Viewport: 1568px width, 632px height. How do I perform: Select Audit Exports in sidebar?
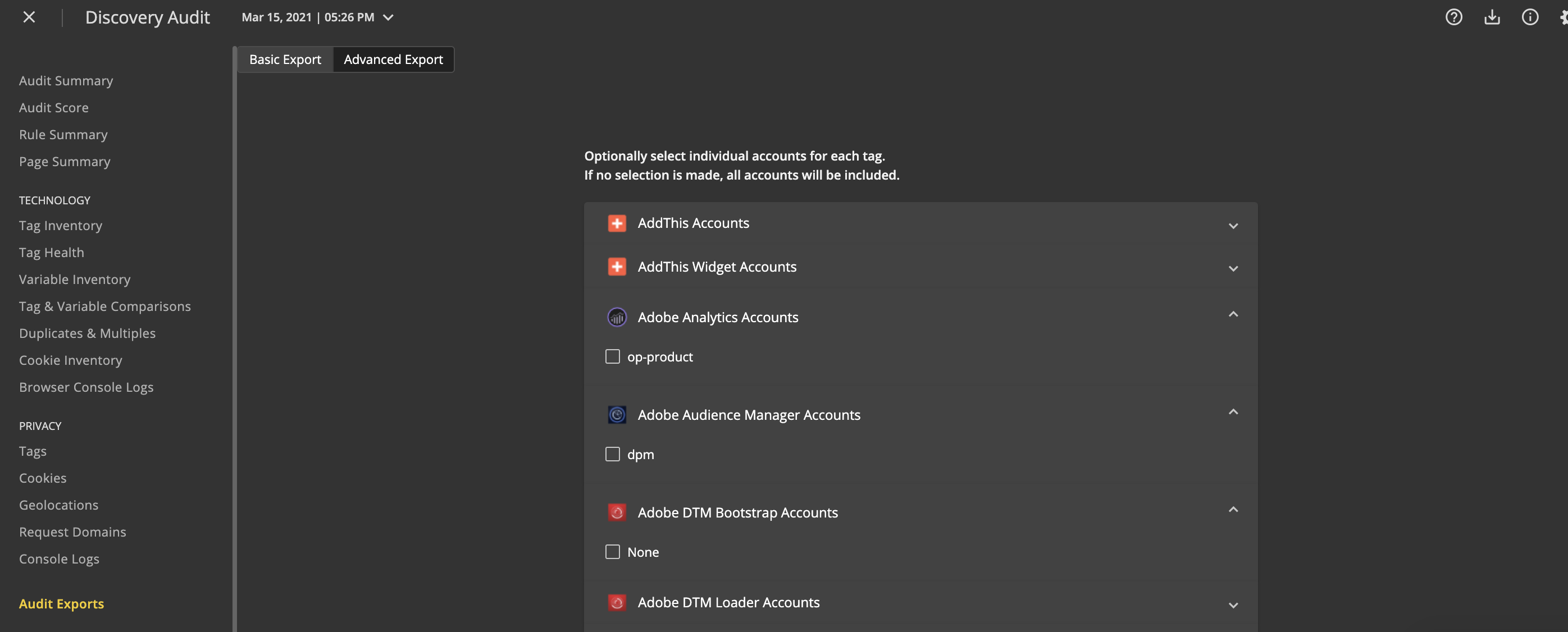[x=61, y=604]
